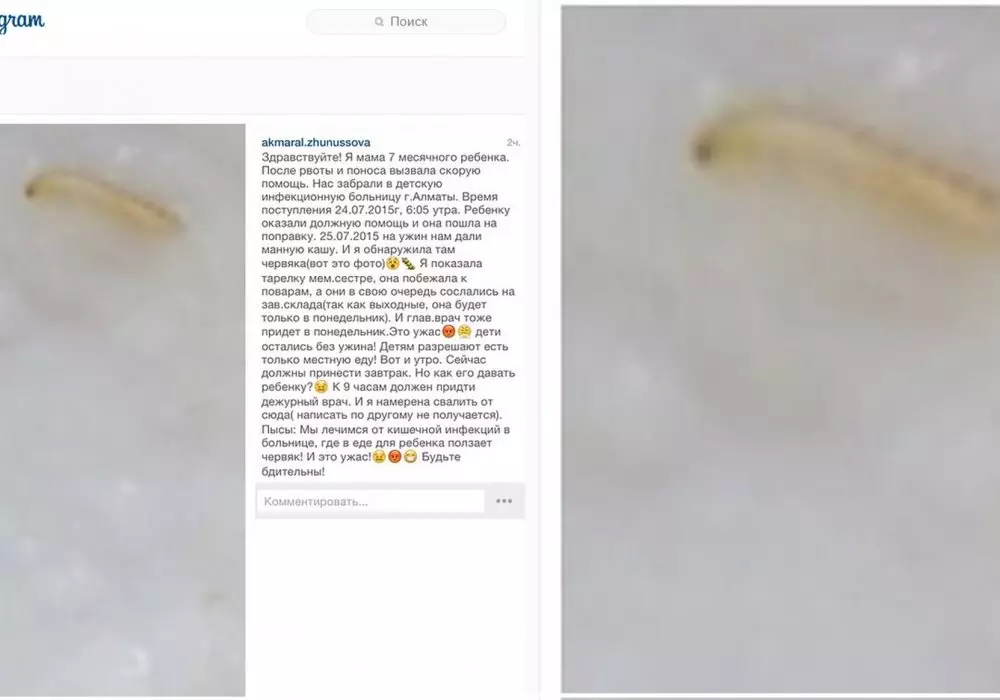Click the worm in the left post photo
This screenshot has height=700, width=1000.
103,201
